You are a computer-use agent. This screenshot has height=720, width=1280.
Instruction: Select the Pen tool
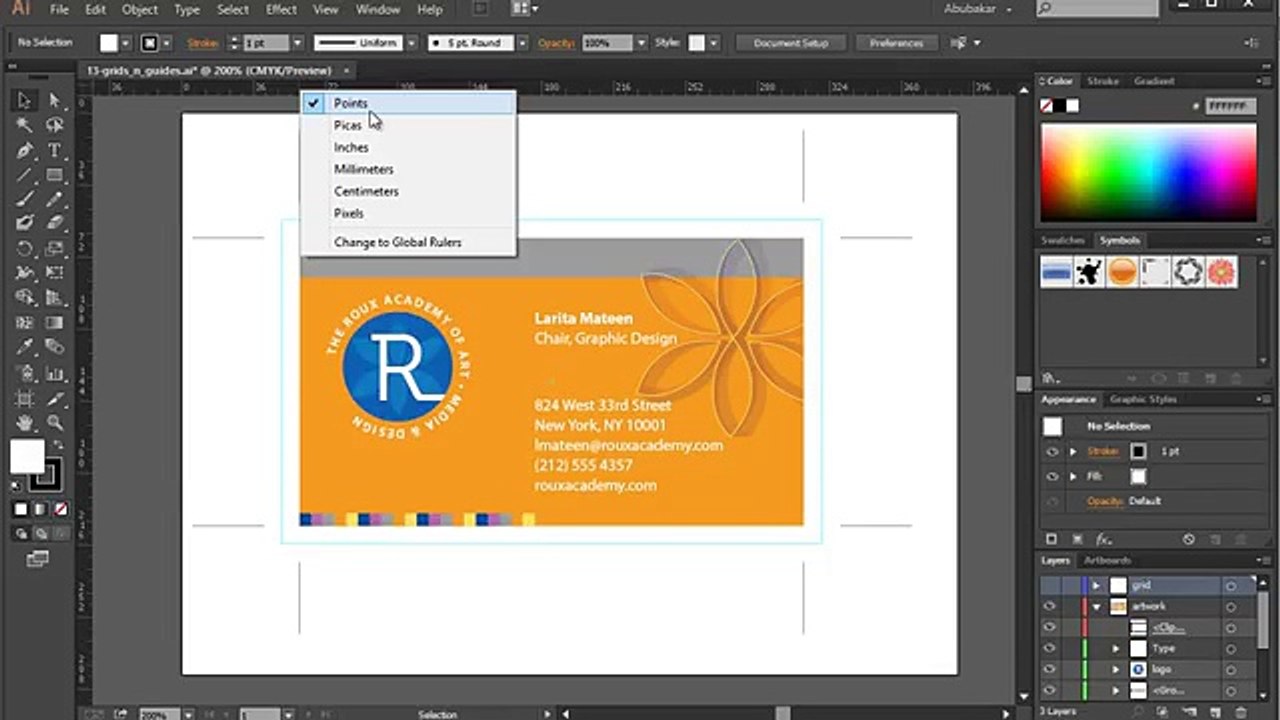tap(24, 150)
